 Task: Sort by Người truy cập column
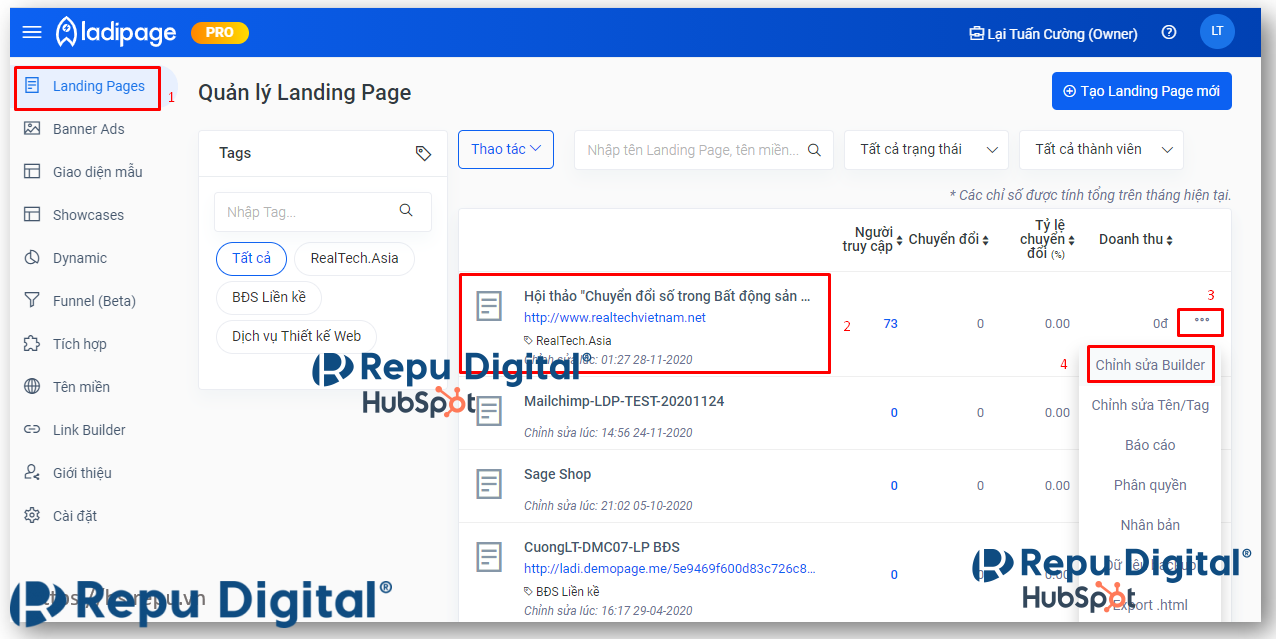(873, 240)
